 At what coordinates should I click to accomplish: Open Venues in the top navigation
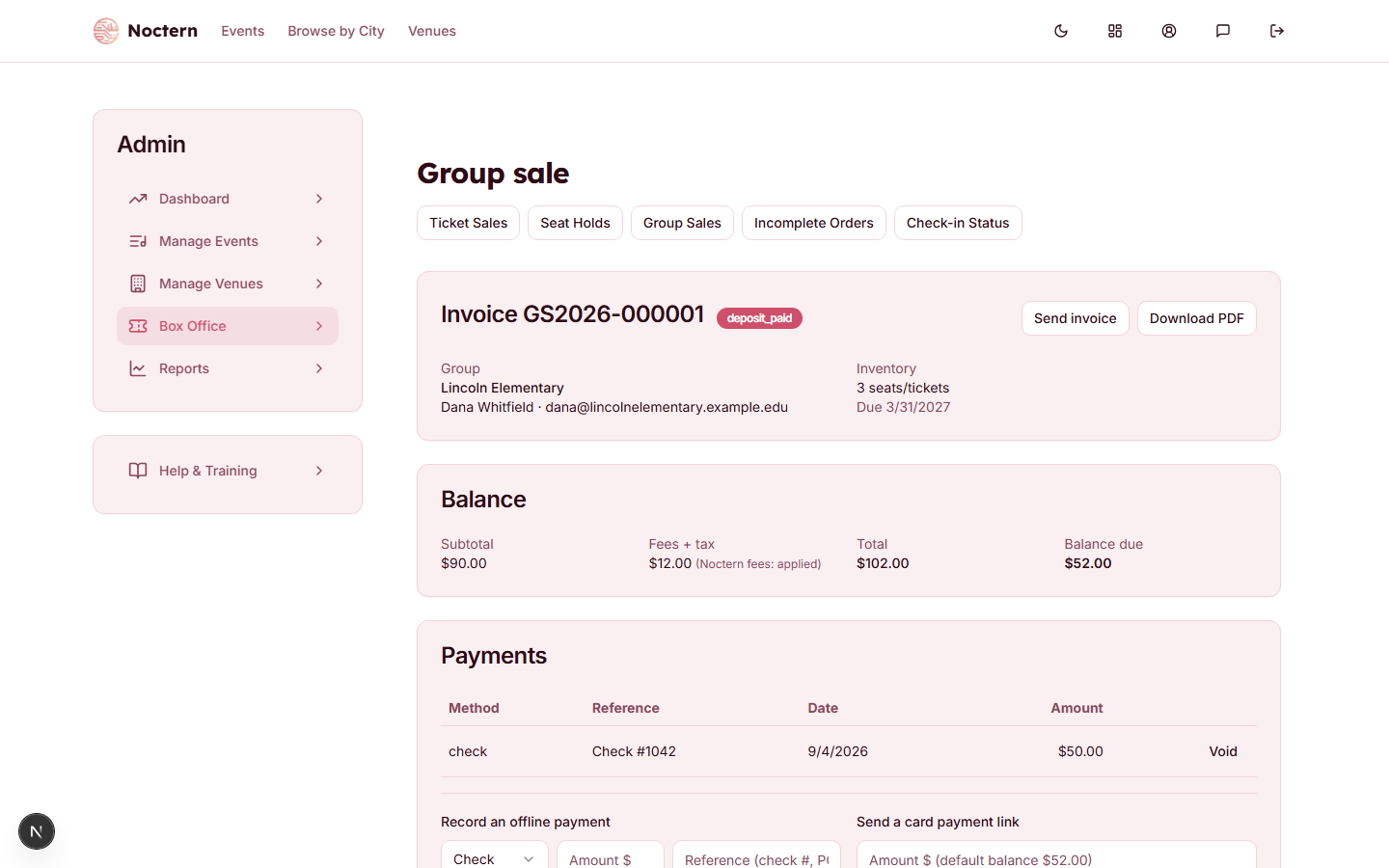[432, 31]
